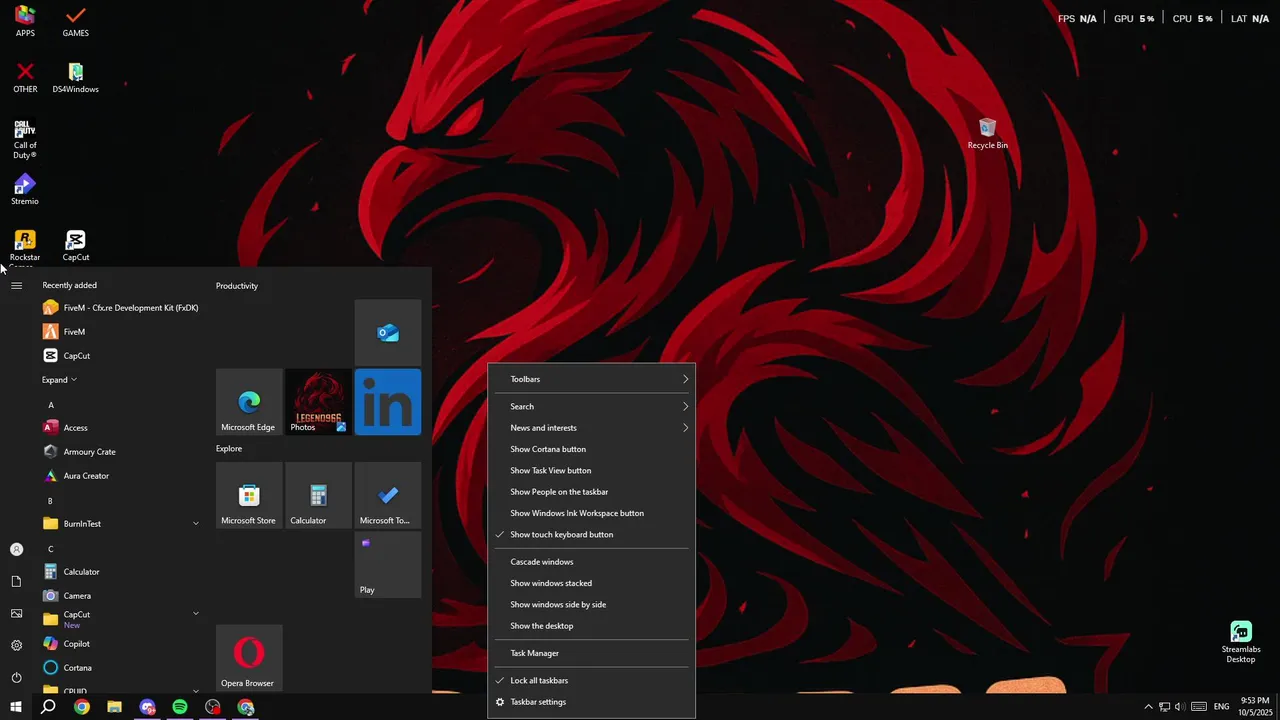Open the touch keyboard tray icon
Viewport: 1280px width, 720px height.
click(x=1198, y=707)
